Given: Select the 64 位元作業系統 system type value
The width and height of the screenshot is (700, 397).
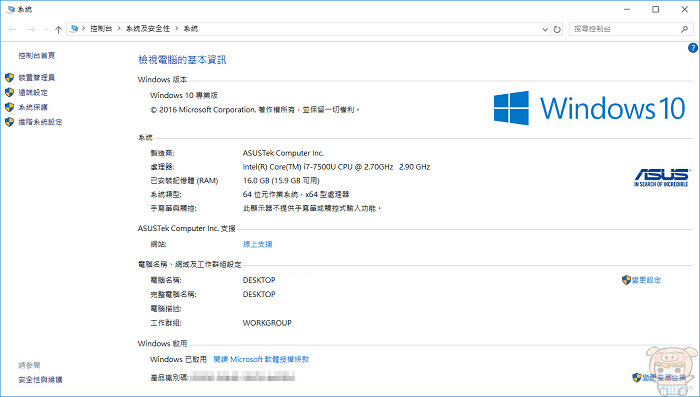Looking at the screenshot, I should click(296, 194).
